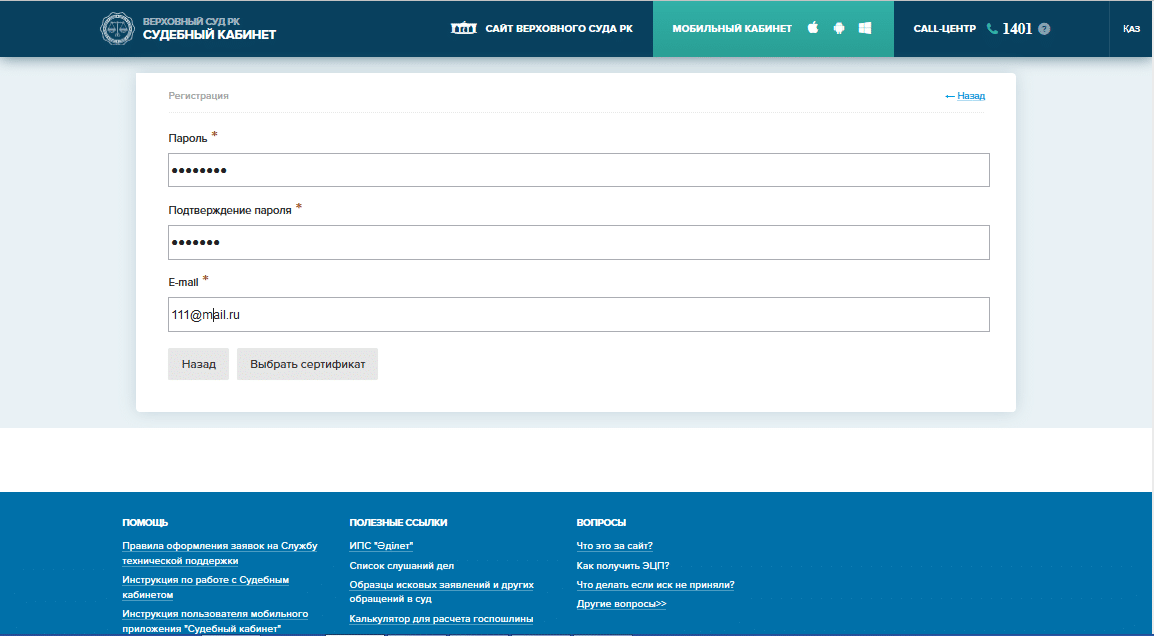
Task: Focus the Пароль input field
Action: 578,170
